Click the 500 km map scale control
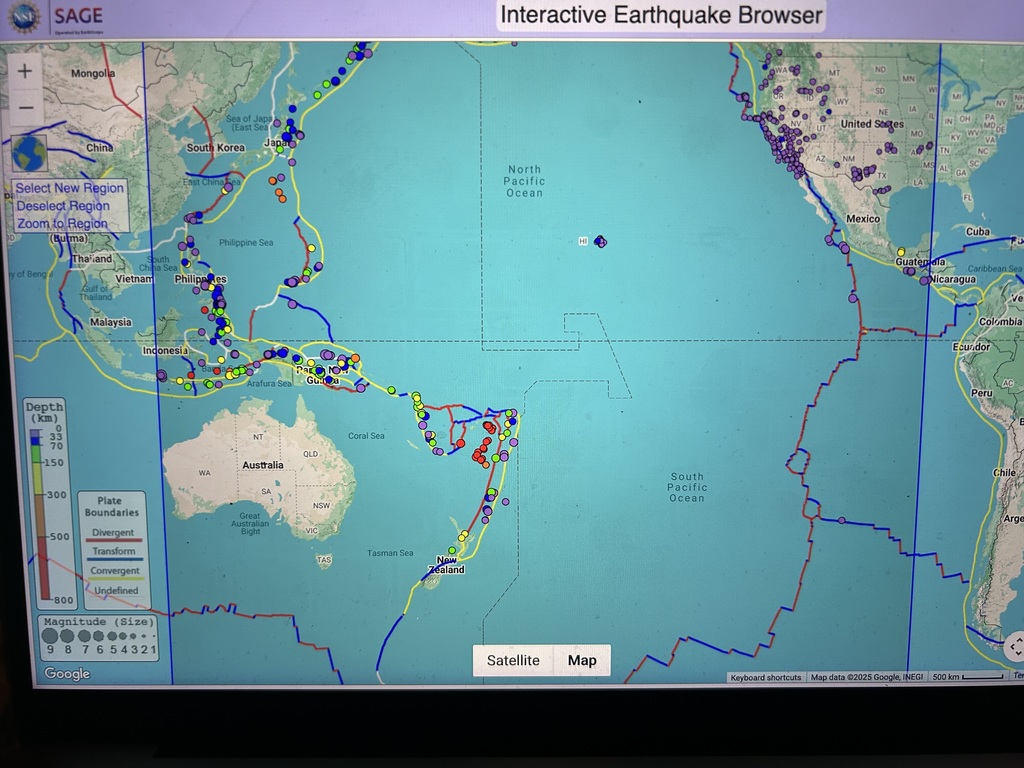This screenshot has width=1024, height=768. [x=966, y=677]
